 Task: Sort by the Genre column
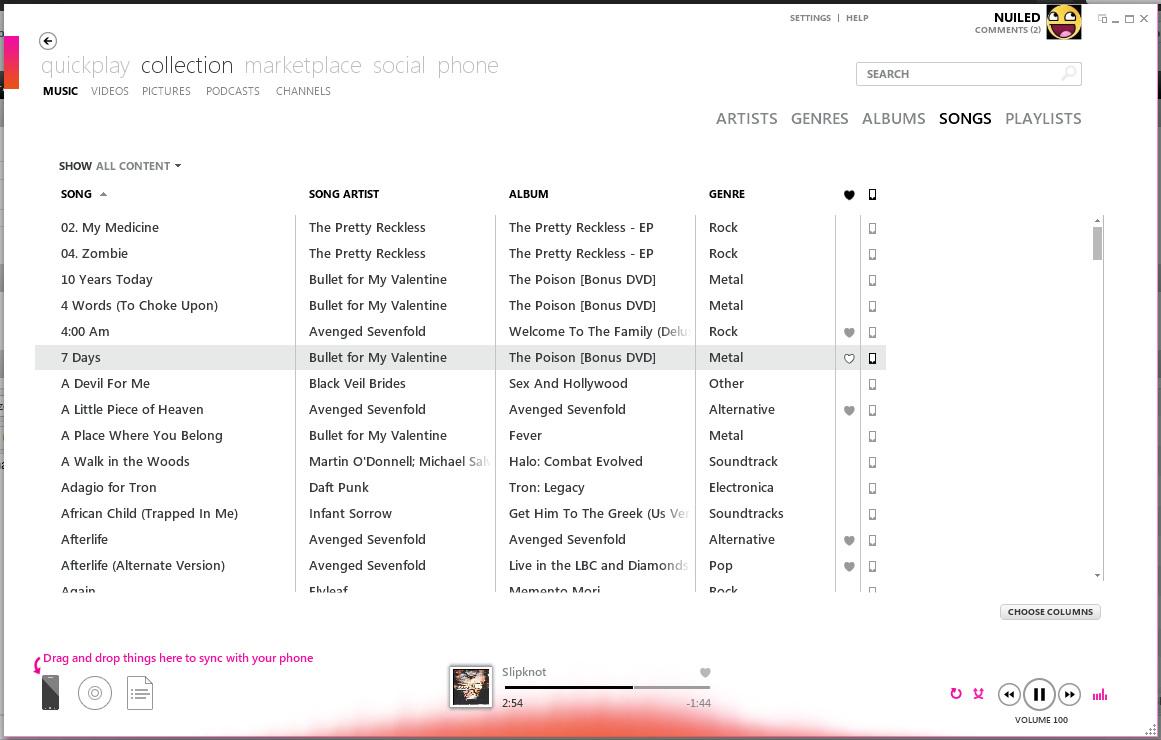(x=727, y=194)
